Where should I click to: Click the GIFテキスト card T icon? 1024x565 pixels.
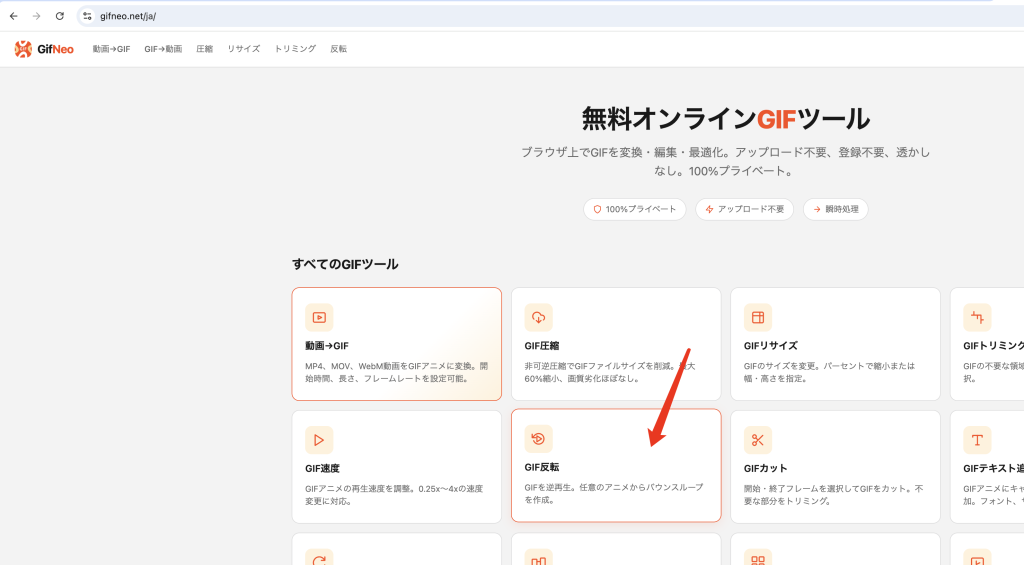(977, 440)
